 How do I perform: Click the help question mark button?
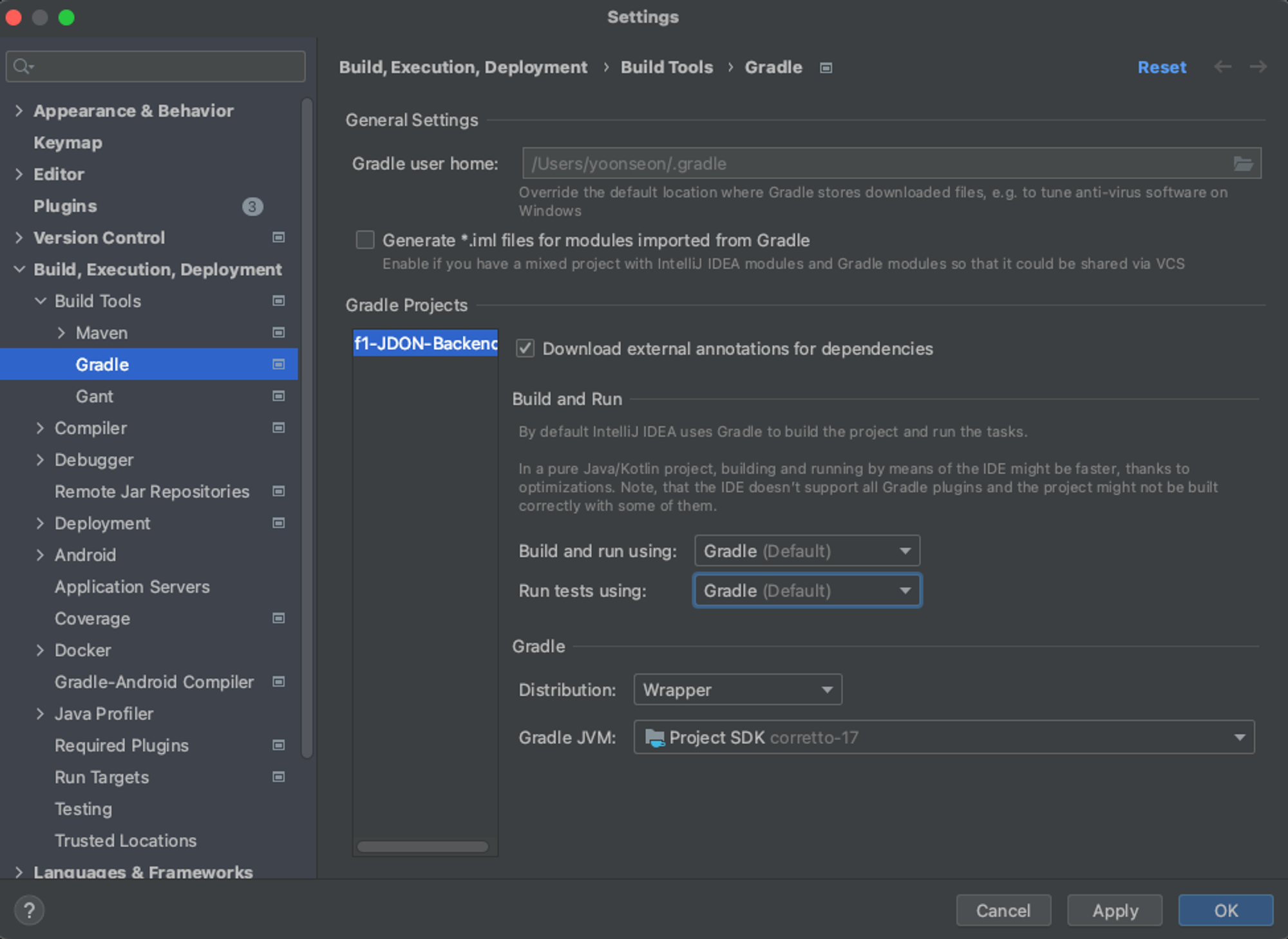pyautogui.click(x=29, y=910)
